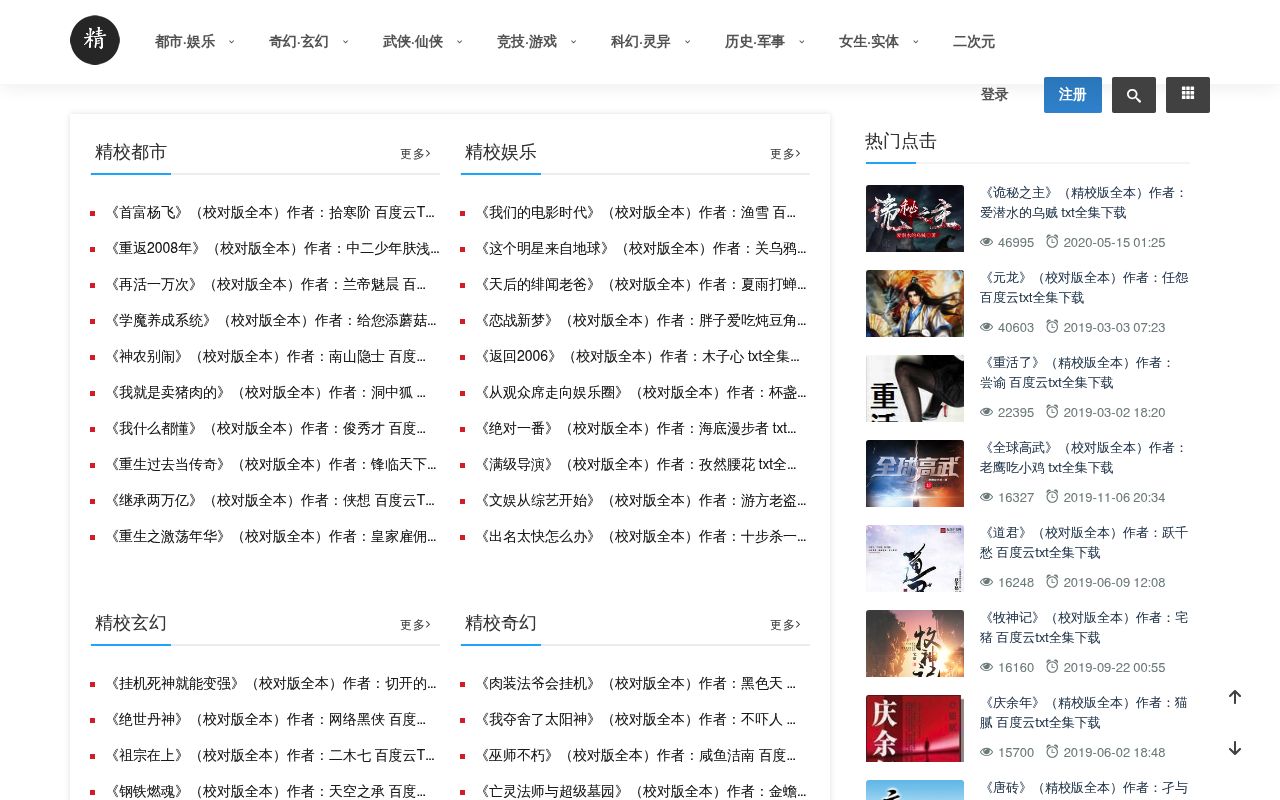Click the clock icon beside 2019-06-02 18:48
Screen dimensions: 1280x800
click(1052, 751)
